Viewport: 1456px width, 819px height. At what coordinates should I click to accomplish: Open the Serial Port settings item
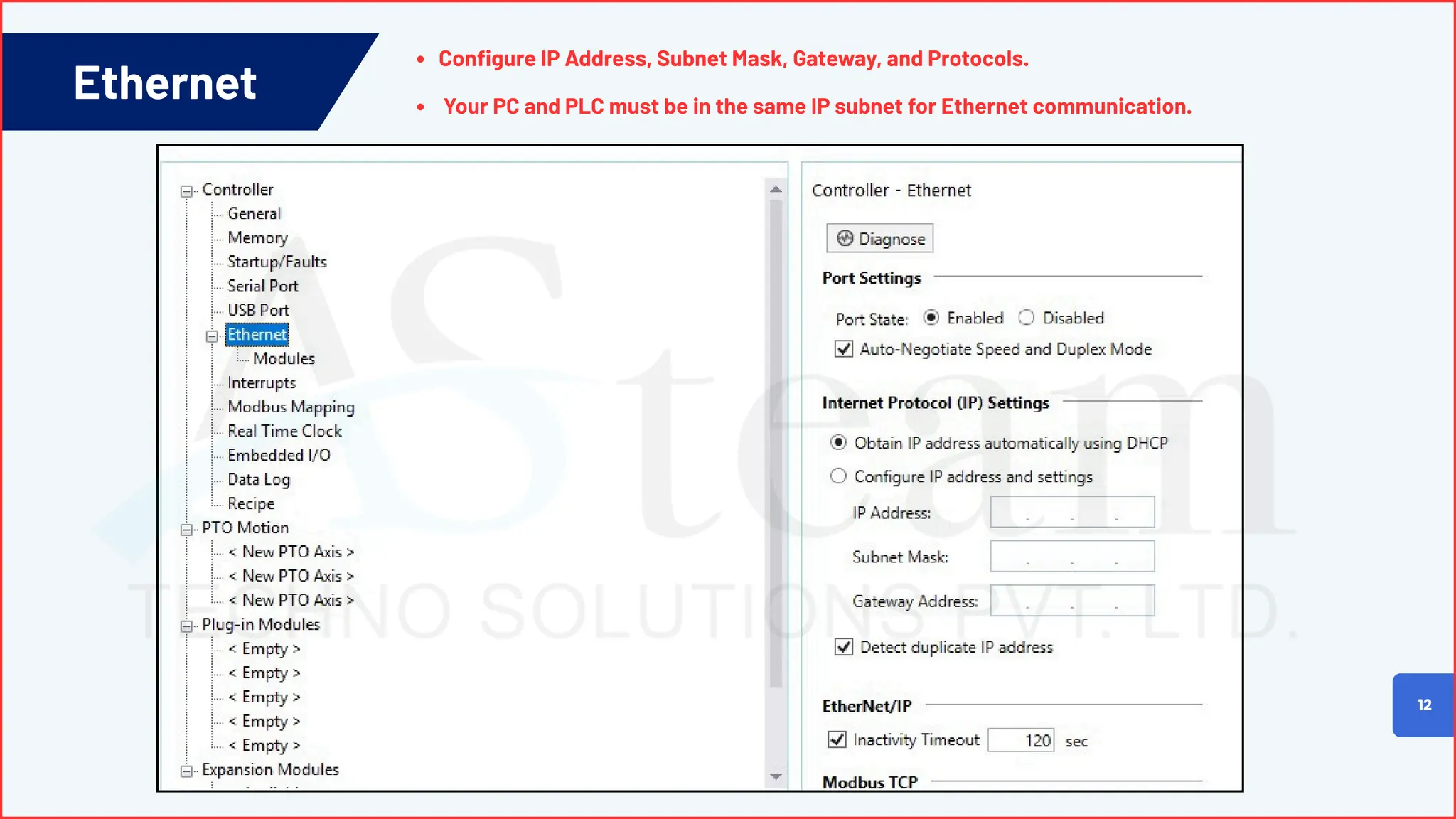(262, 286)
